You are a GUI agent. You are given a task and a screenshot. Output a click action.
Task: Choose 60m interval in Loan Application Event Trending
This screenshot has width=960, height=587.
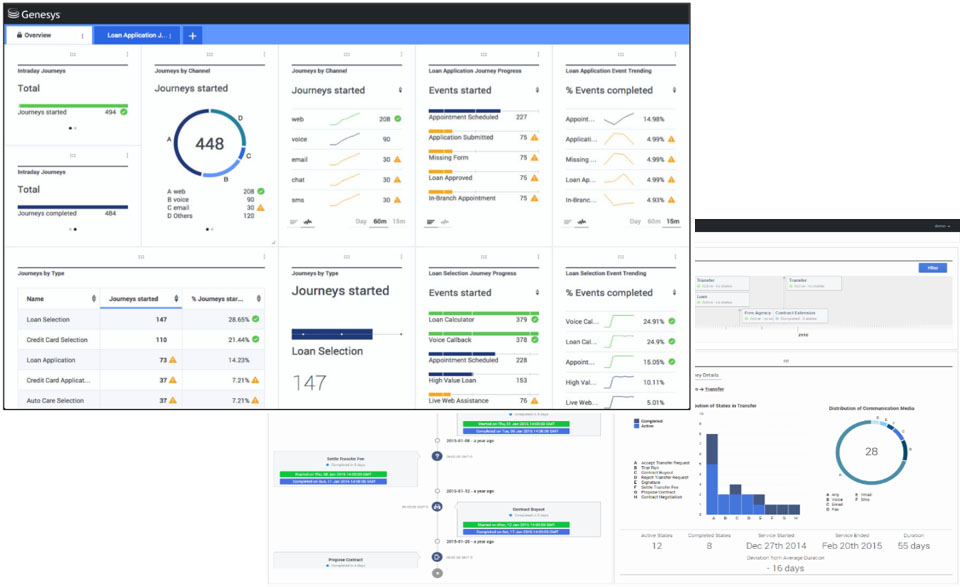(x=654, y=222)
